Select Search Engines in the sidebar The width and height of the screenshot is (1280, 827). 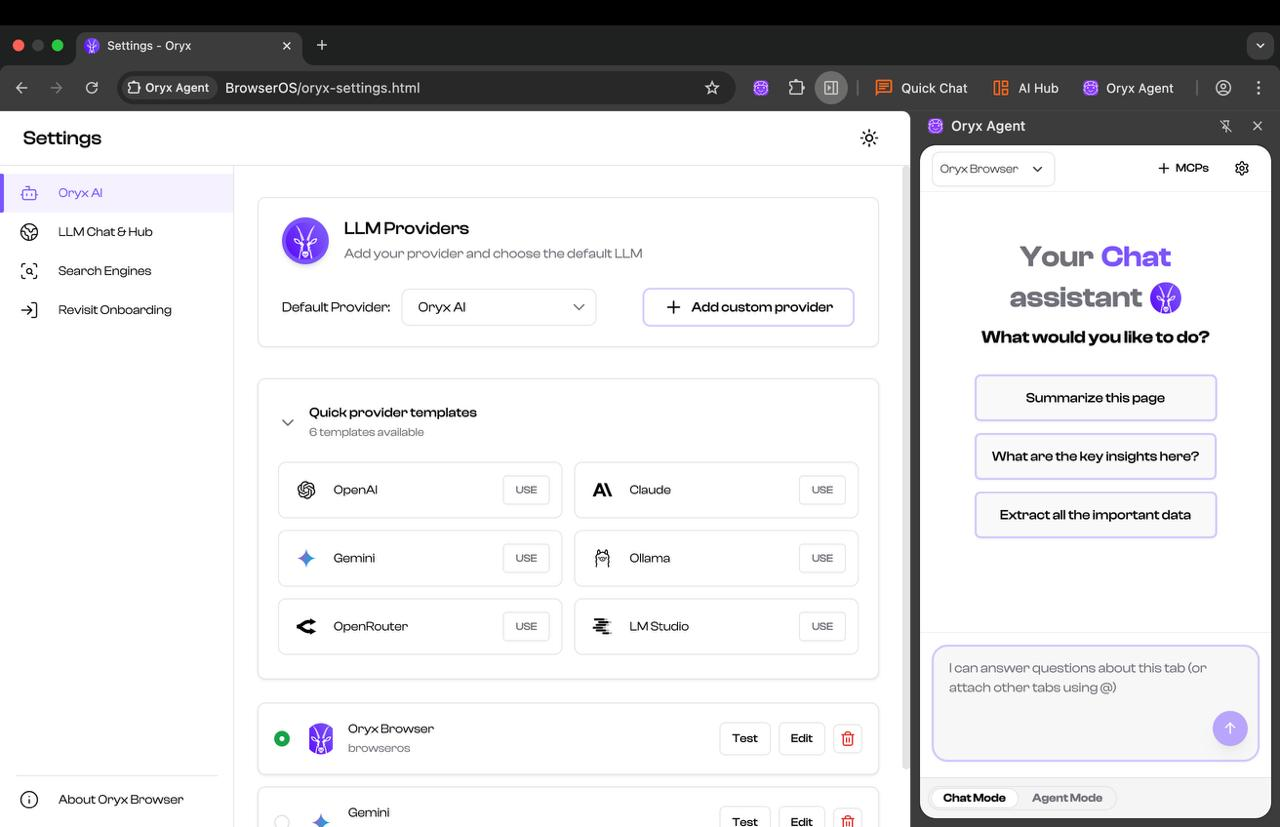[104, 270]
